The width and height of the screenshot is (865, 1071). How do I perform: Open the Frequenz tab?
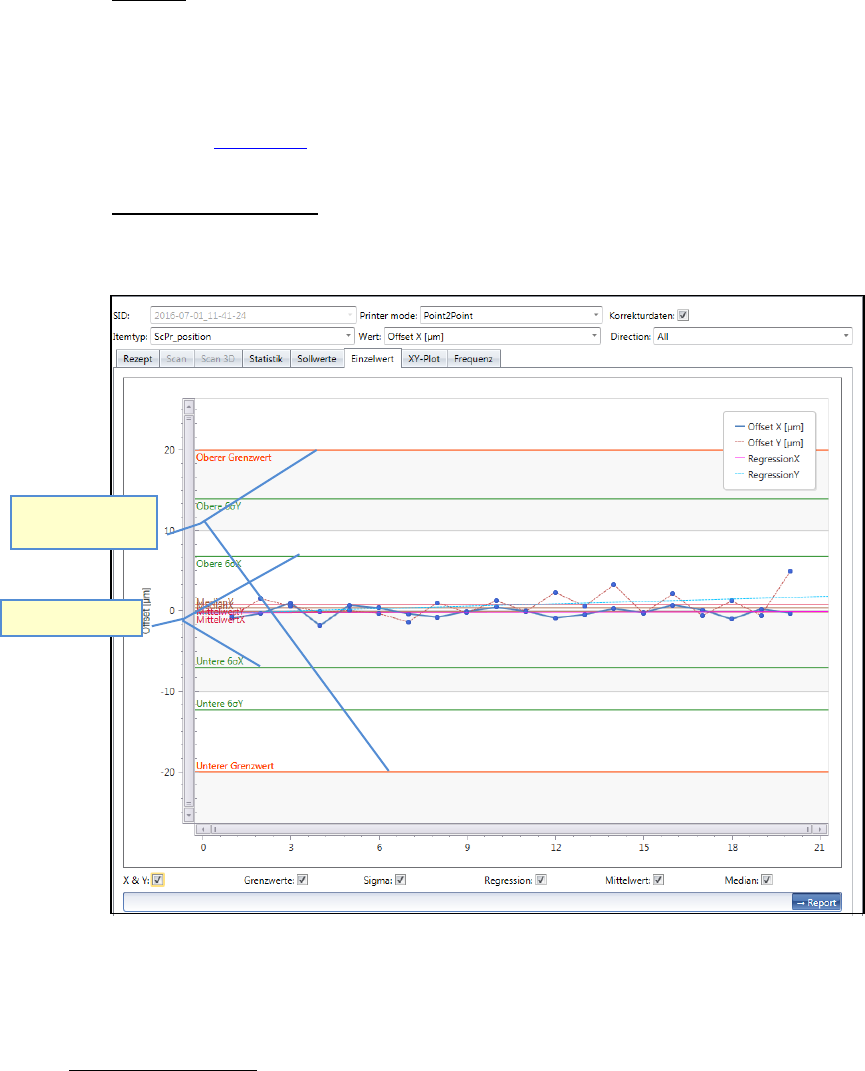click(473, 359)
